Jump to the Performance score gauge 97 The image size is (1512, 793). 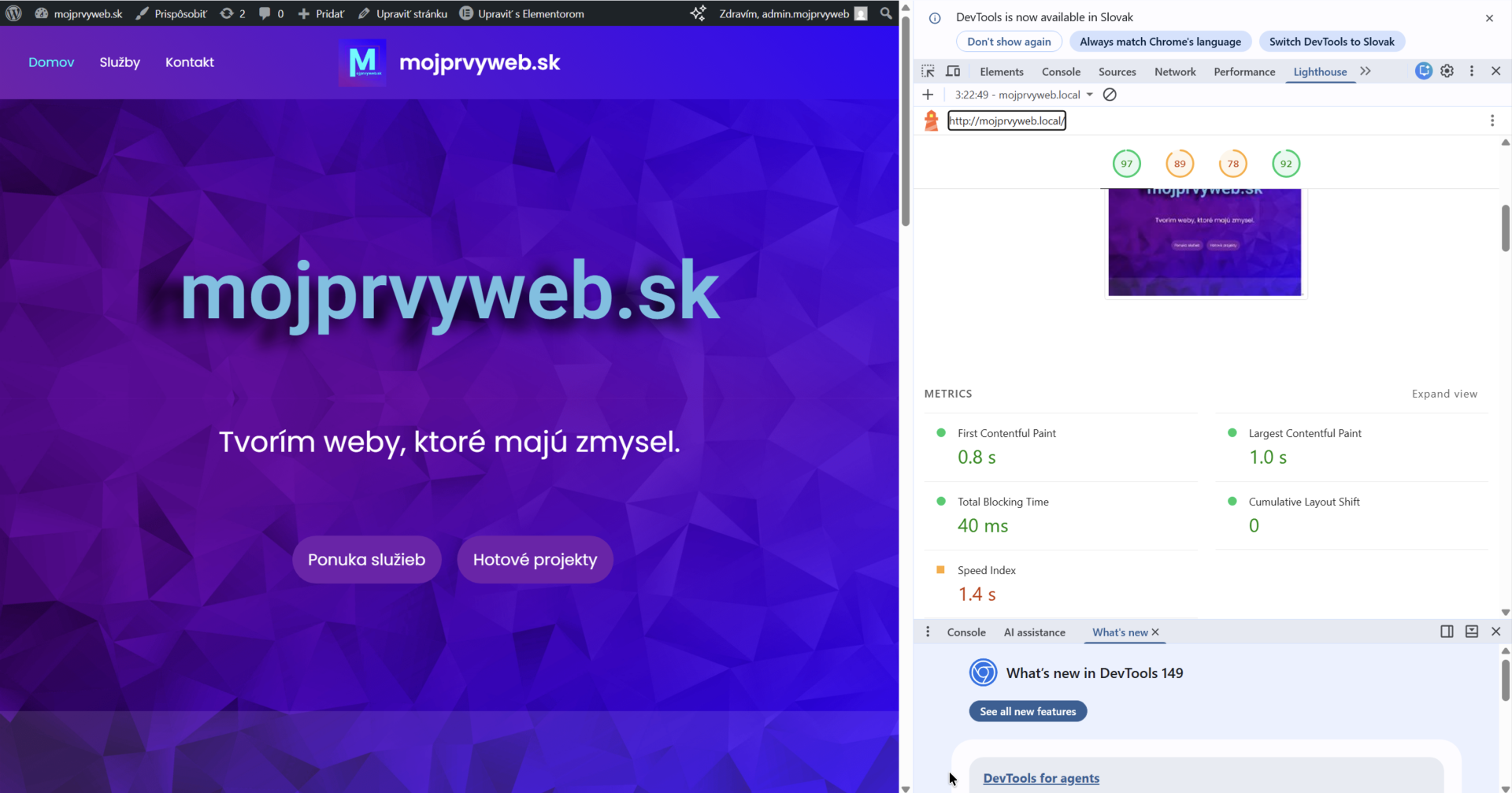1127,164
